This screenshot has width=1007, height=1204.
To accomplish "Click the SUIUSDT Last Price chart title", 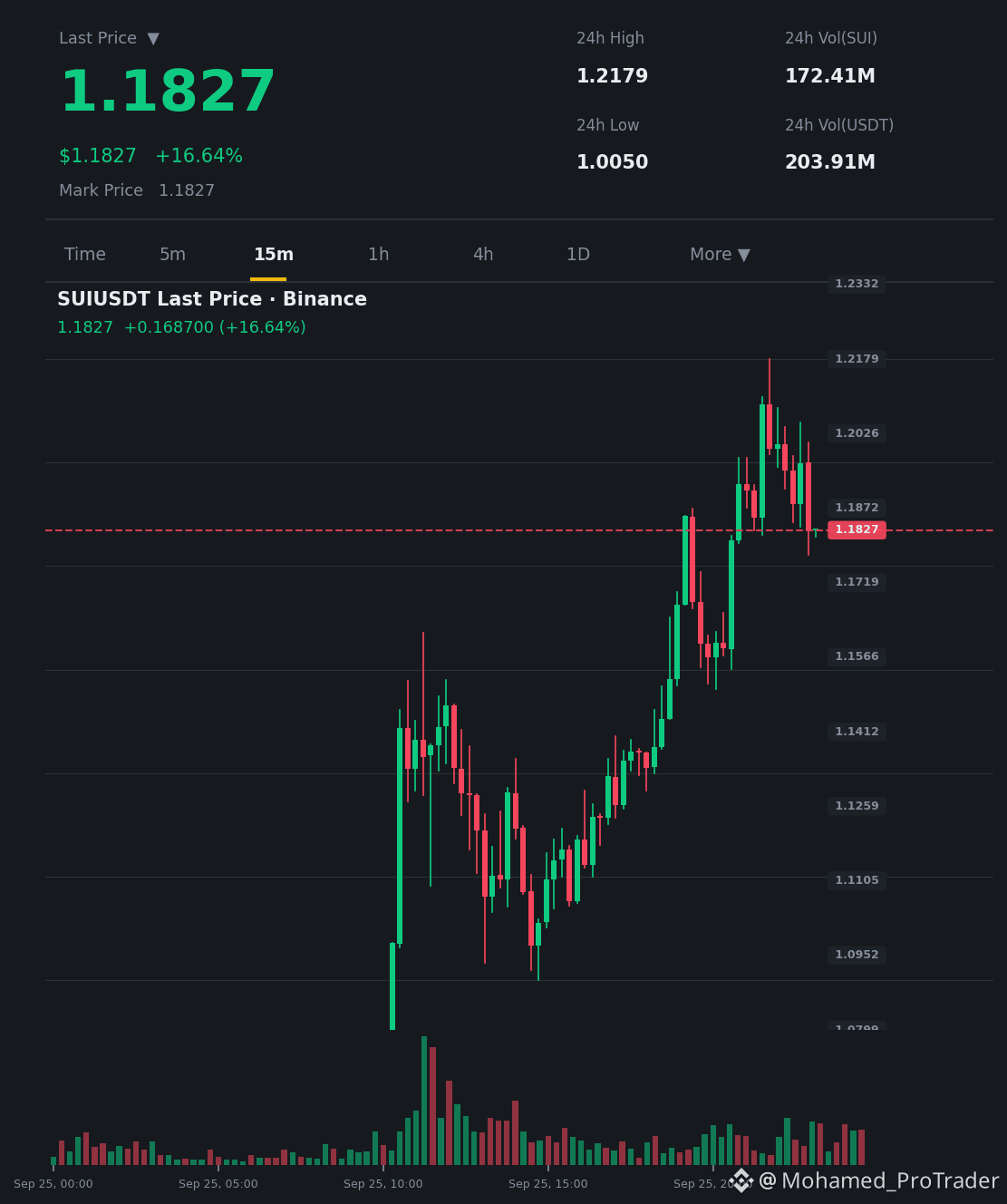I will (212, 299).
